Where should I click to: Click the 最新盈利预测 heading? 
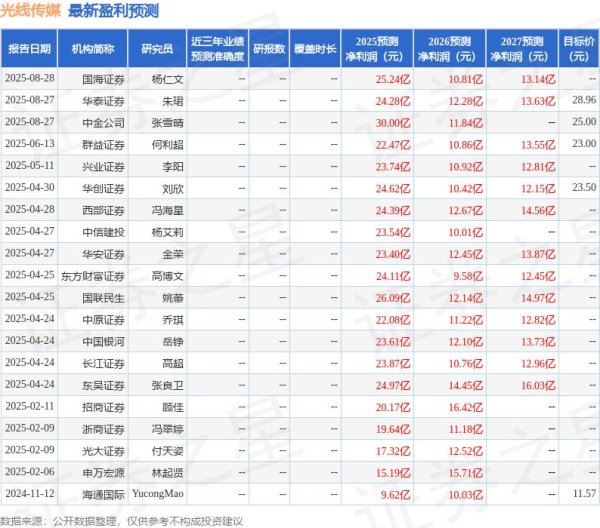tap(113, 11)
